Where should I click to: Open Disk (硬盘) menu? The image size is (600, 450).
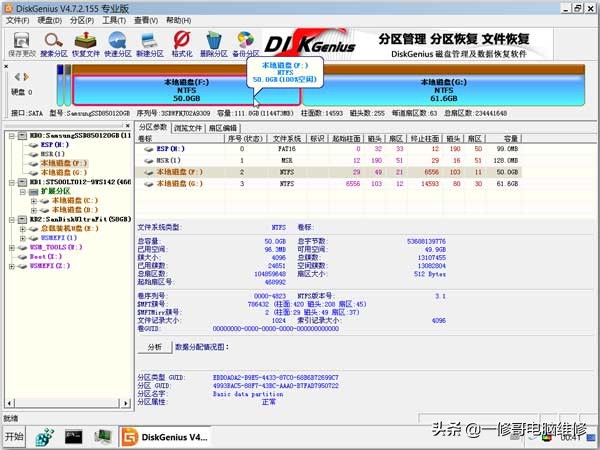[x=49, y=20]
